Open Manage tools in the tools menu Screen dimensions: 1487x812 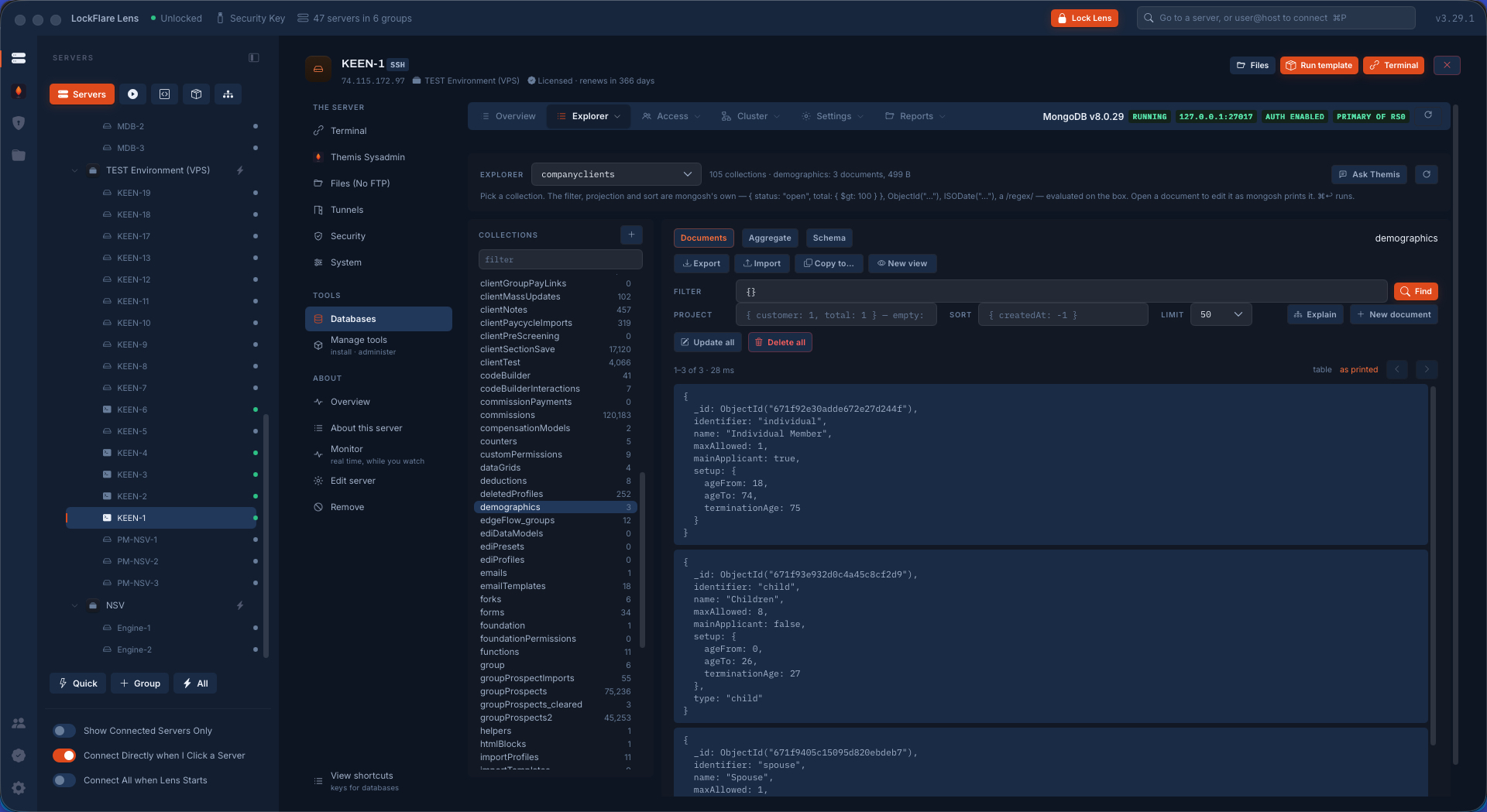[379, 345]
